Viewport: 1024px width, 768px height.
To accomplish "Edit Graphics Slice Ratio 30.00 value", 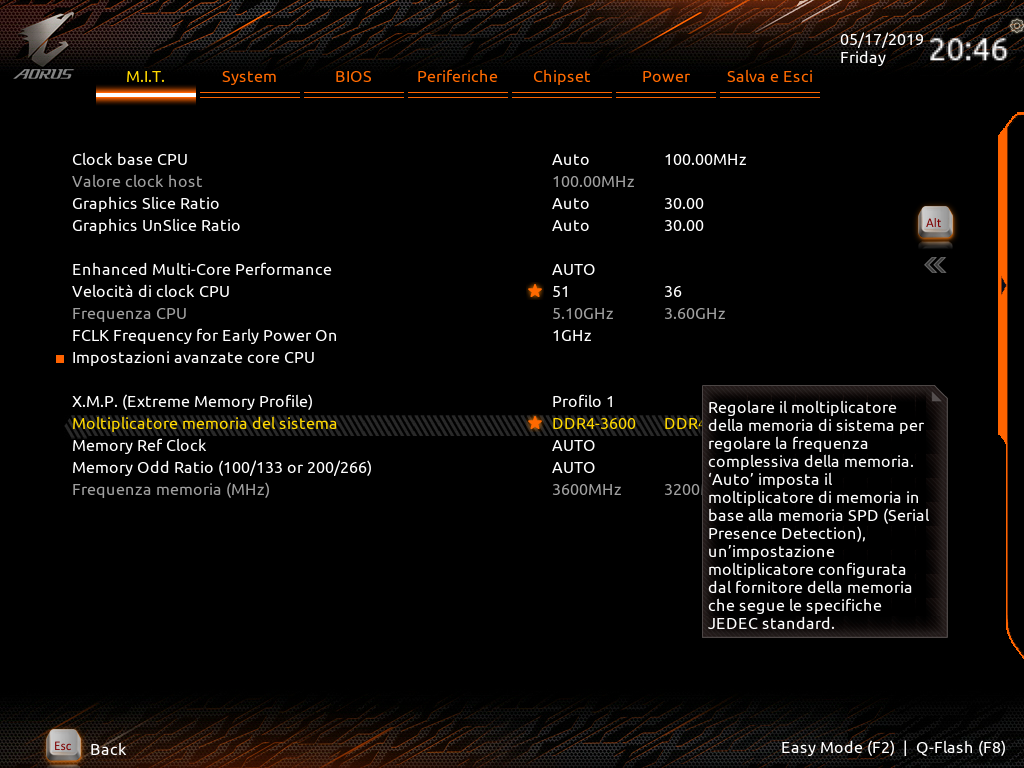I will coord(684,204).
